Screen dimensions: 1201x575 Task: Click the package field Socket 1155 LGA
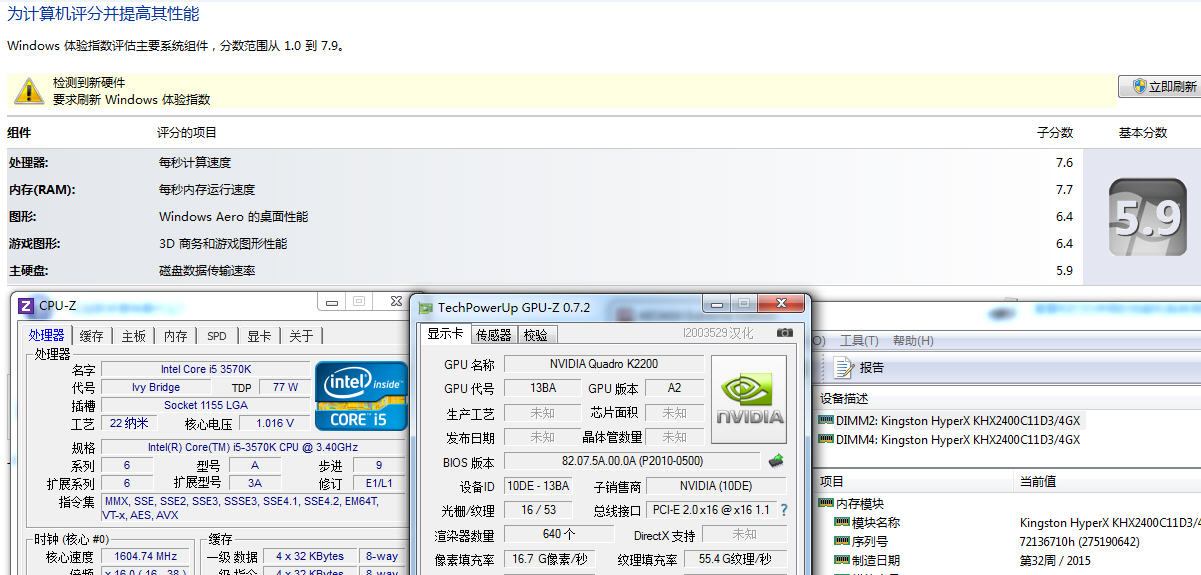(x=205, y=405)
